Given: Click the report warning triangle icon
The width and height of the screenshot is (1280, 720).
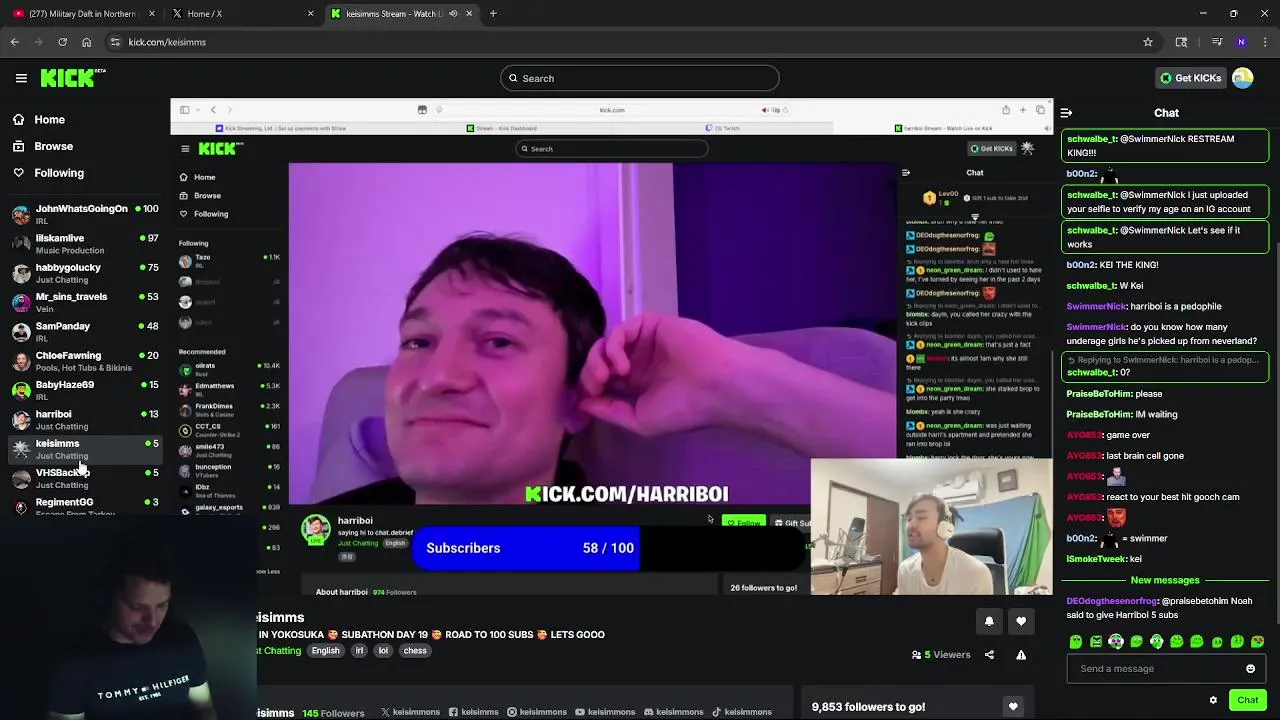Looking at the screenshot, I should [1021, 655].
